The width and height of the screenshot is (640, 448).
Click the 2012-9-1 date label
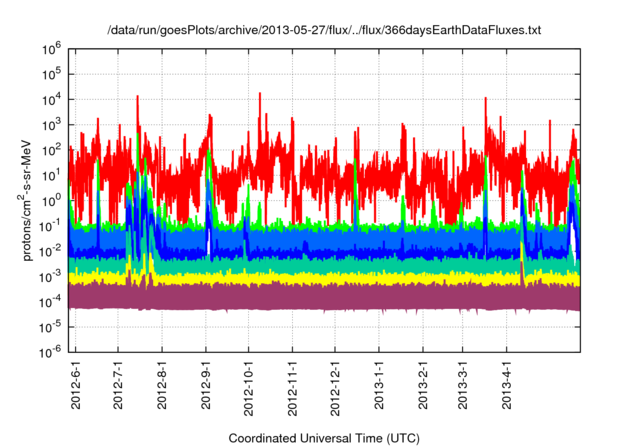tap(206, 384)
